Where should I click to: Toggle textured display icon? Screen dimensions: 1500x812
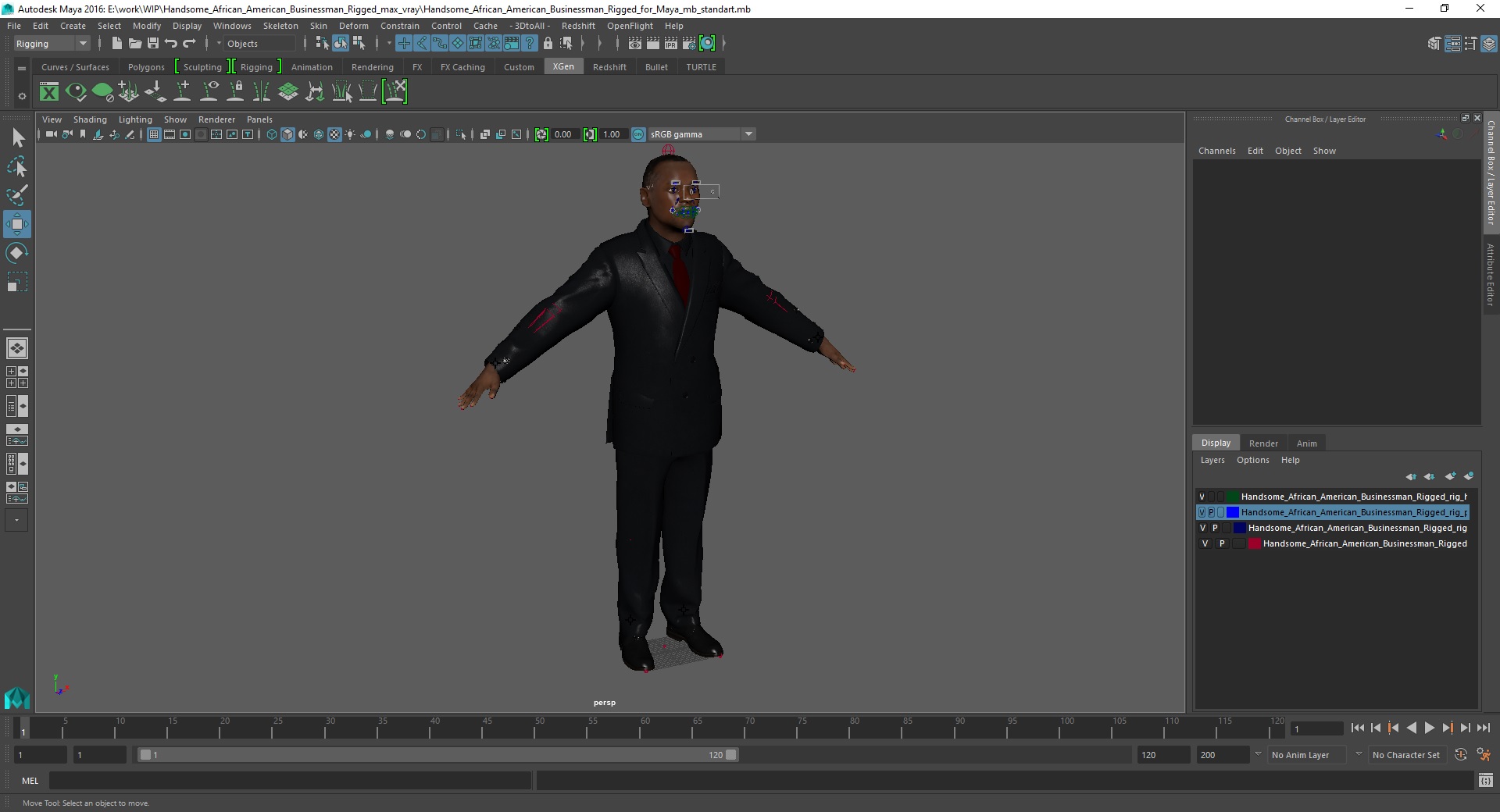point(334,134)
